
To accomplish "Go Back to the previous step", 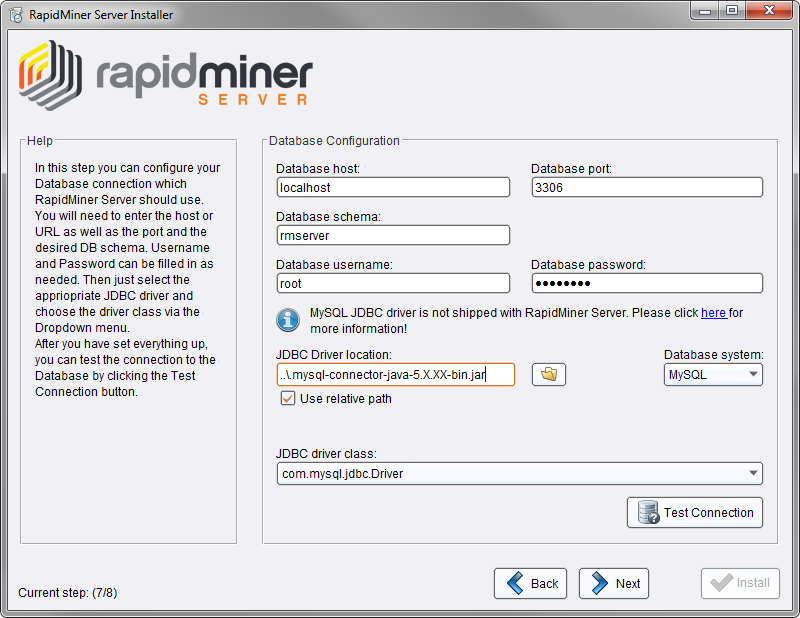I will (530, 583).
